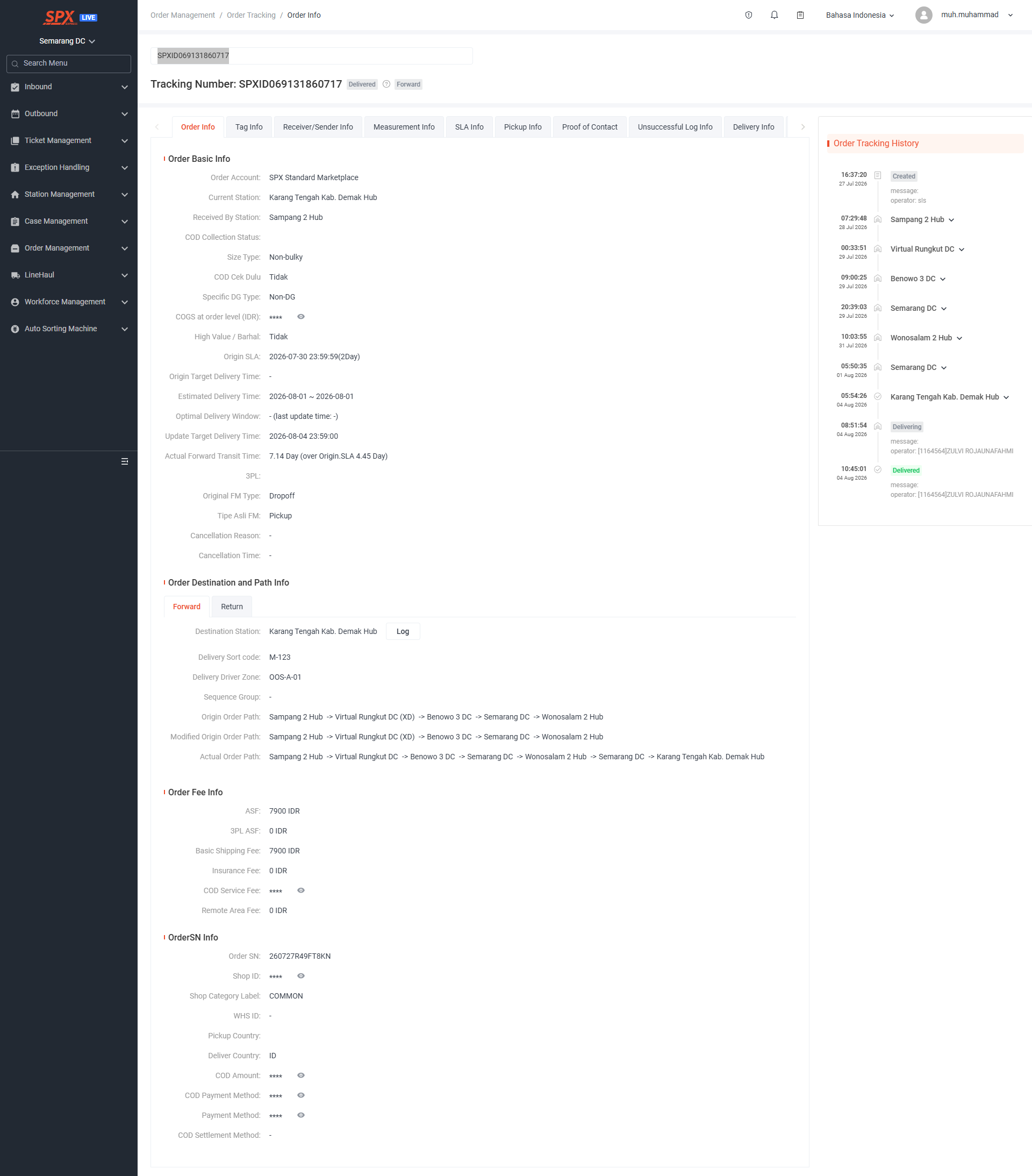
Task: Switch to the Tag Info tab
Action: [249, 127]
